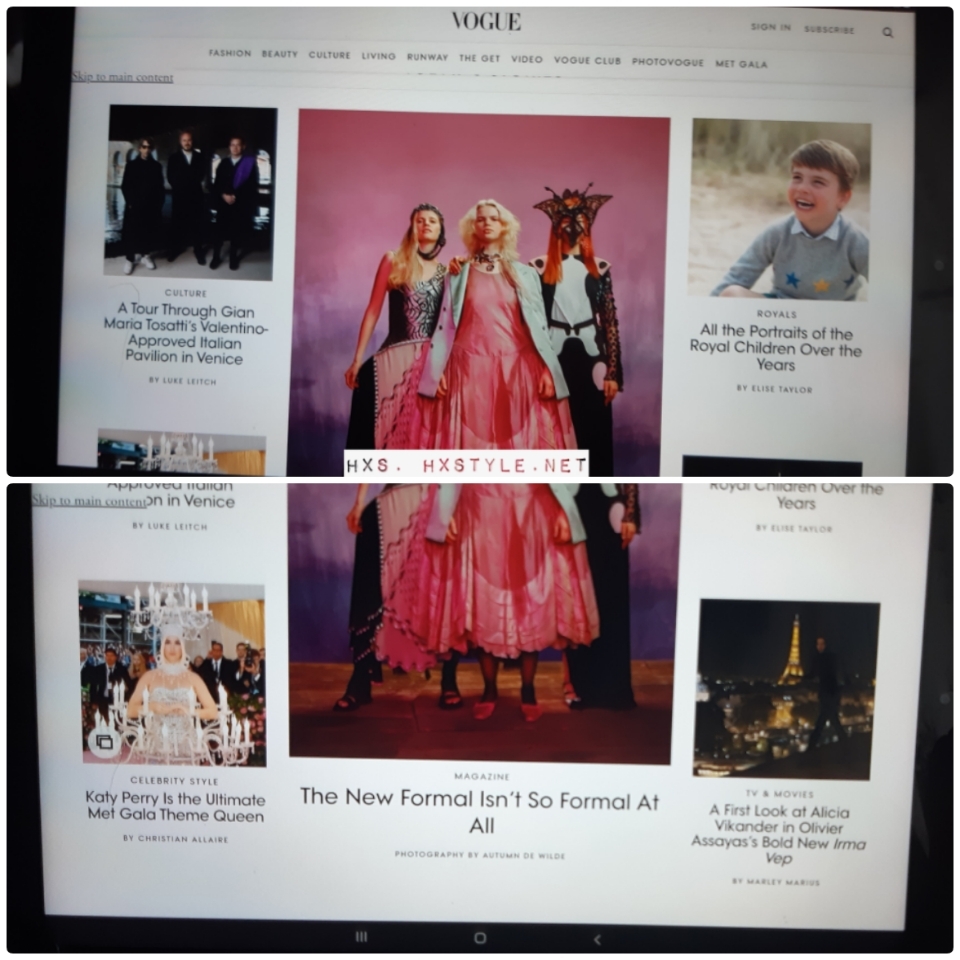This screenshot has width=960, height=960.
Task: Read The New Formal Isn't So Formal article
Action: 479,810
